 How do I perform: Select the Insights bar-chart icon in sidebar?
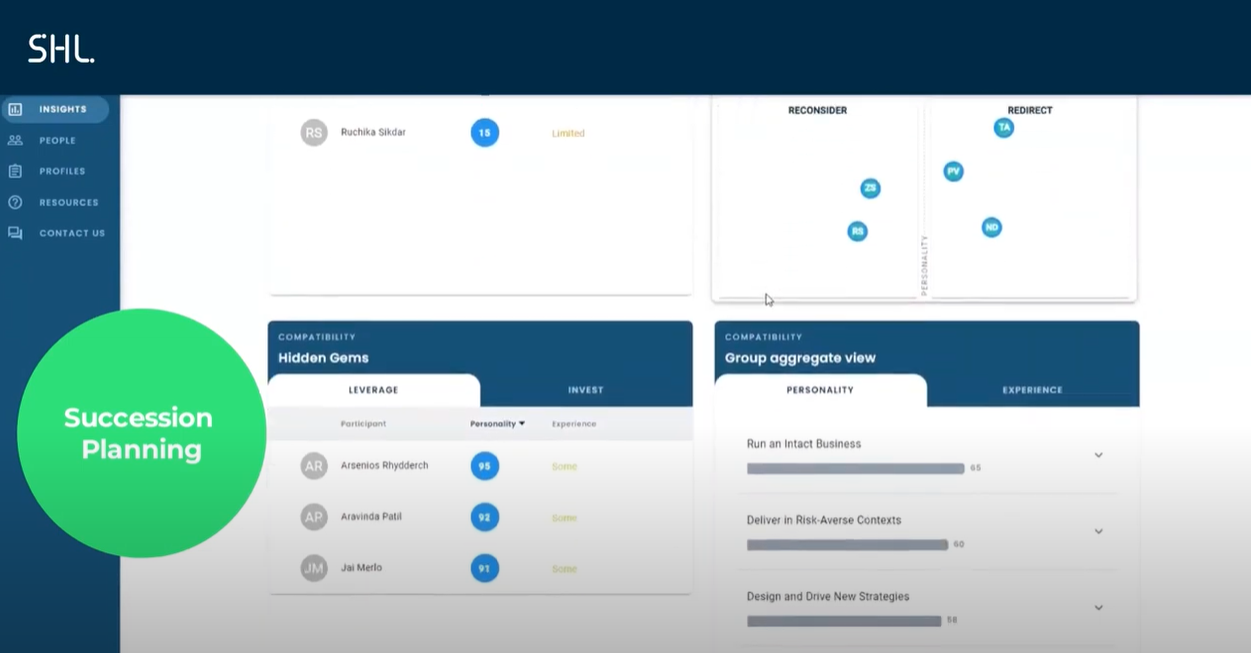14,109
